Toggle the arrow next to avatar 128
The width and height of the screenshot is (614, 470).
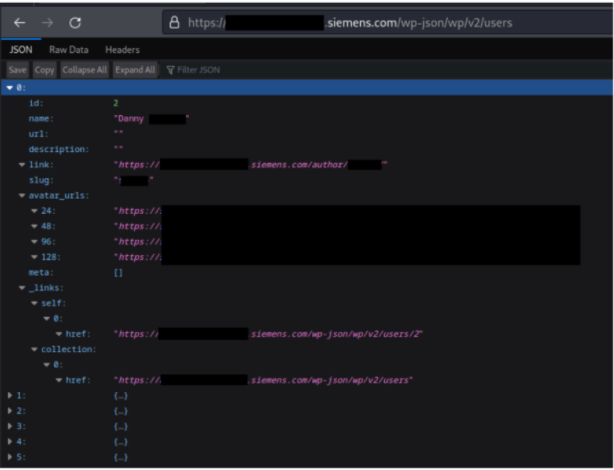[x=34, y=257]
